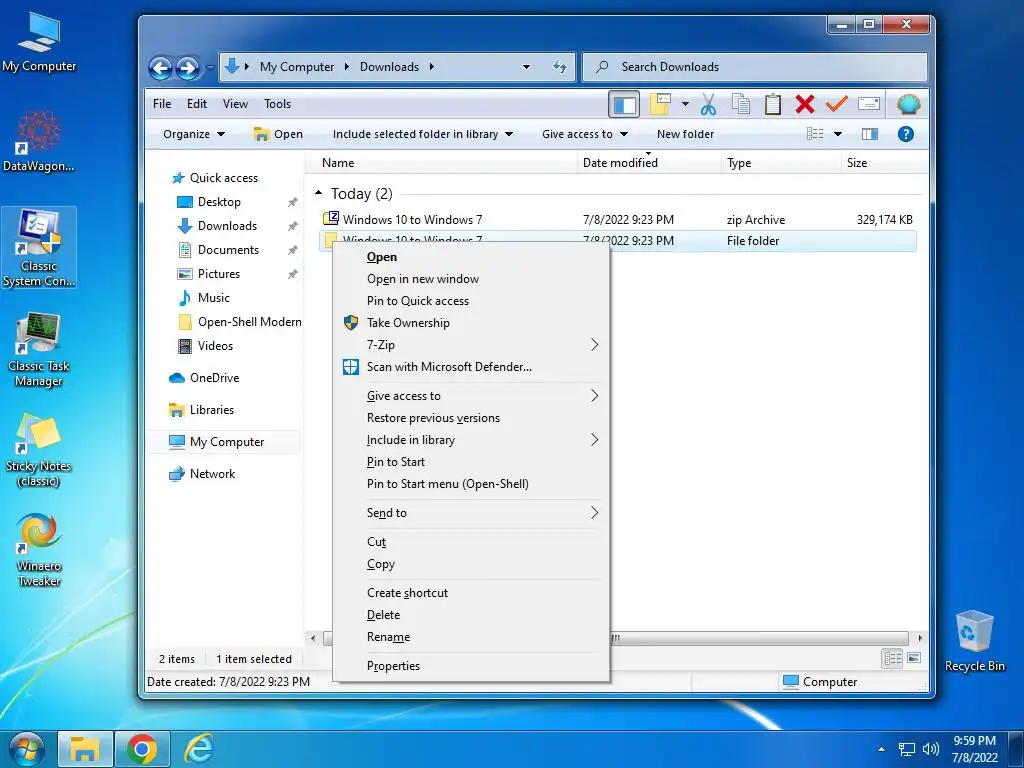Sort by Date modified column header

[x=620, y=163]
